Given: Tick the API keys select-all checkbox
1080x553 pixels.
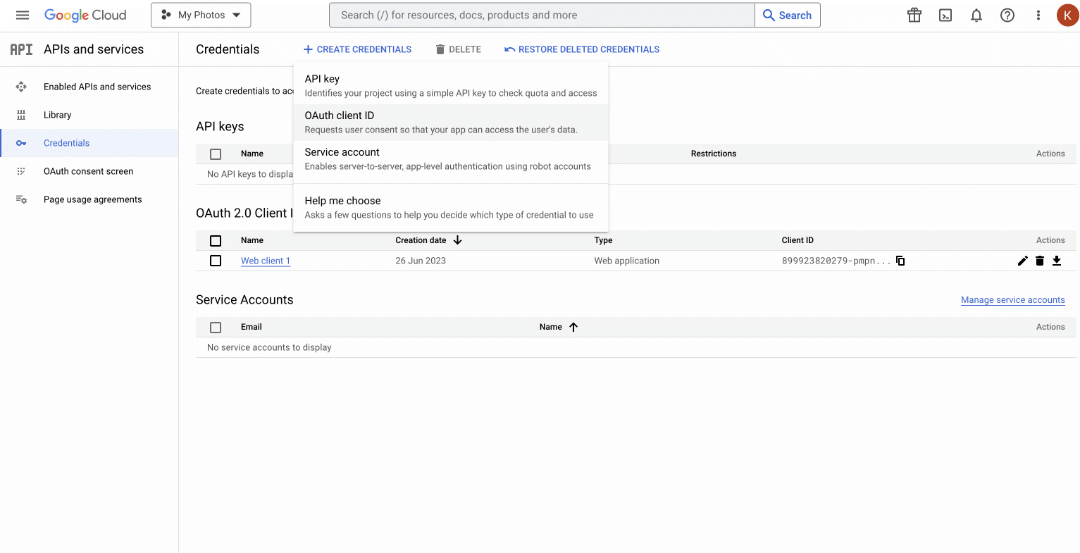Looking at the screenshot, I should (216, 154).
